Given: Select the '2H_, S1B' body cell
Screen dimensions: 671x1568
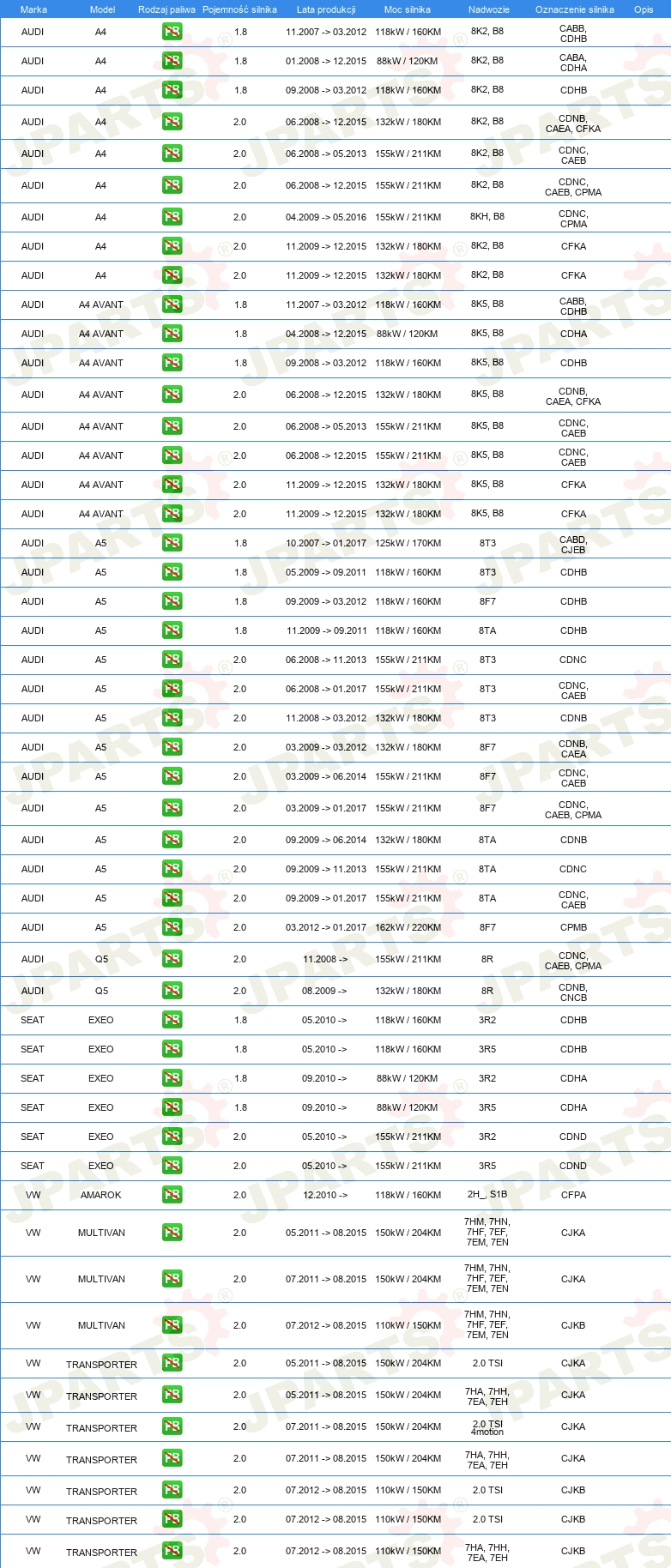Looking at the screenshot, I should [x=487, y=1194].
